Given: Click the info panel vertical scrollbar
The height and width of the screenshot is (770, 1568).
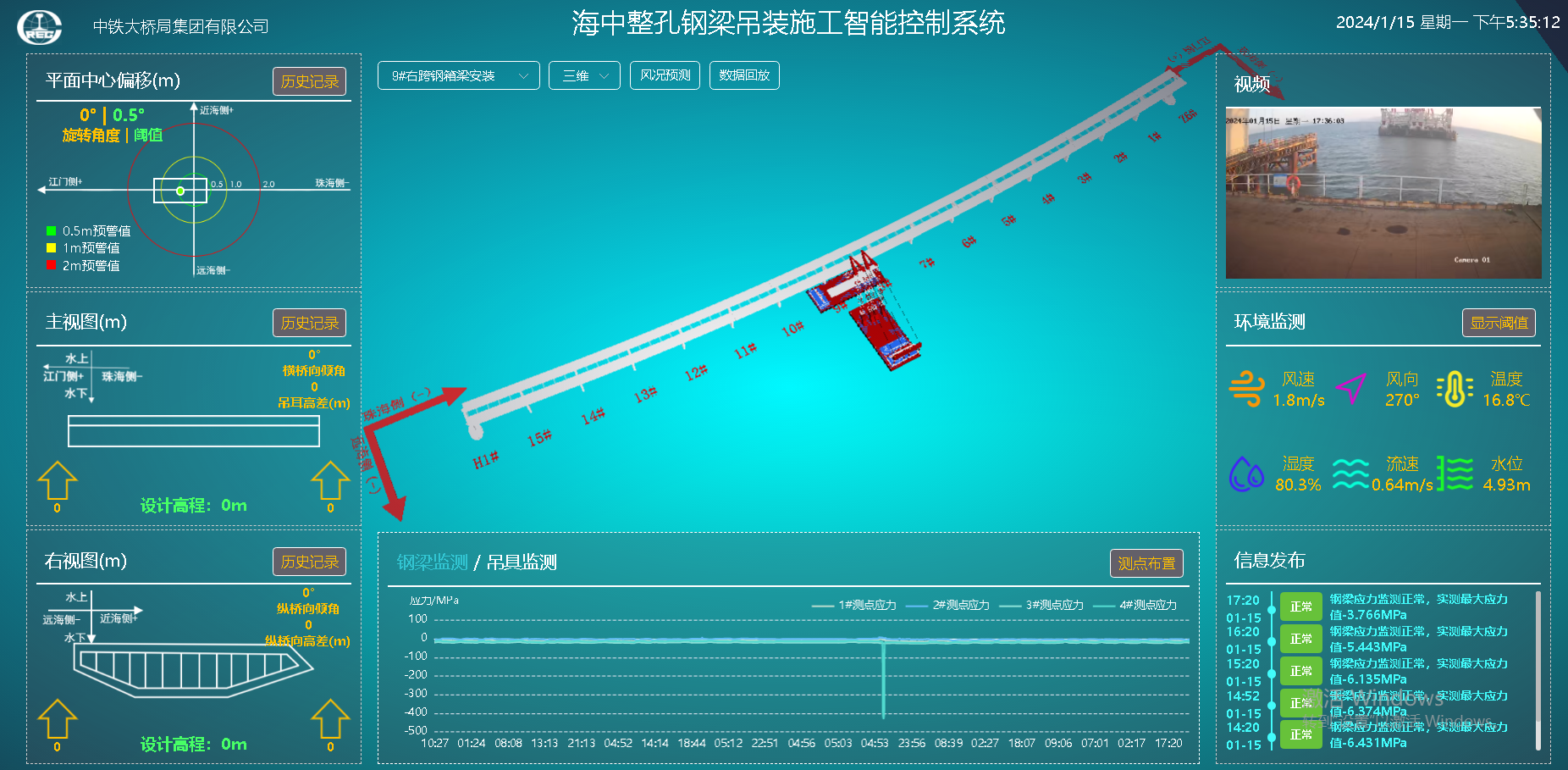Looking at the screenshot, I should (1538, 671).
